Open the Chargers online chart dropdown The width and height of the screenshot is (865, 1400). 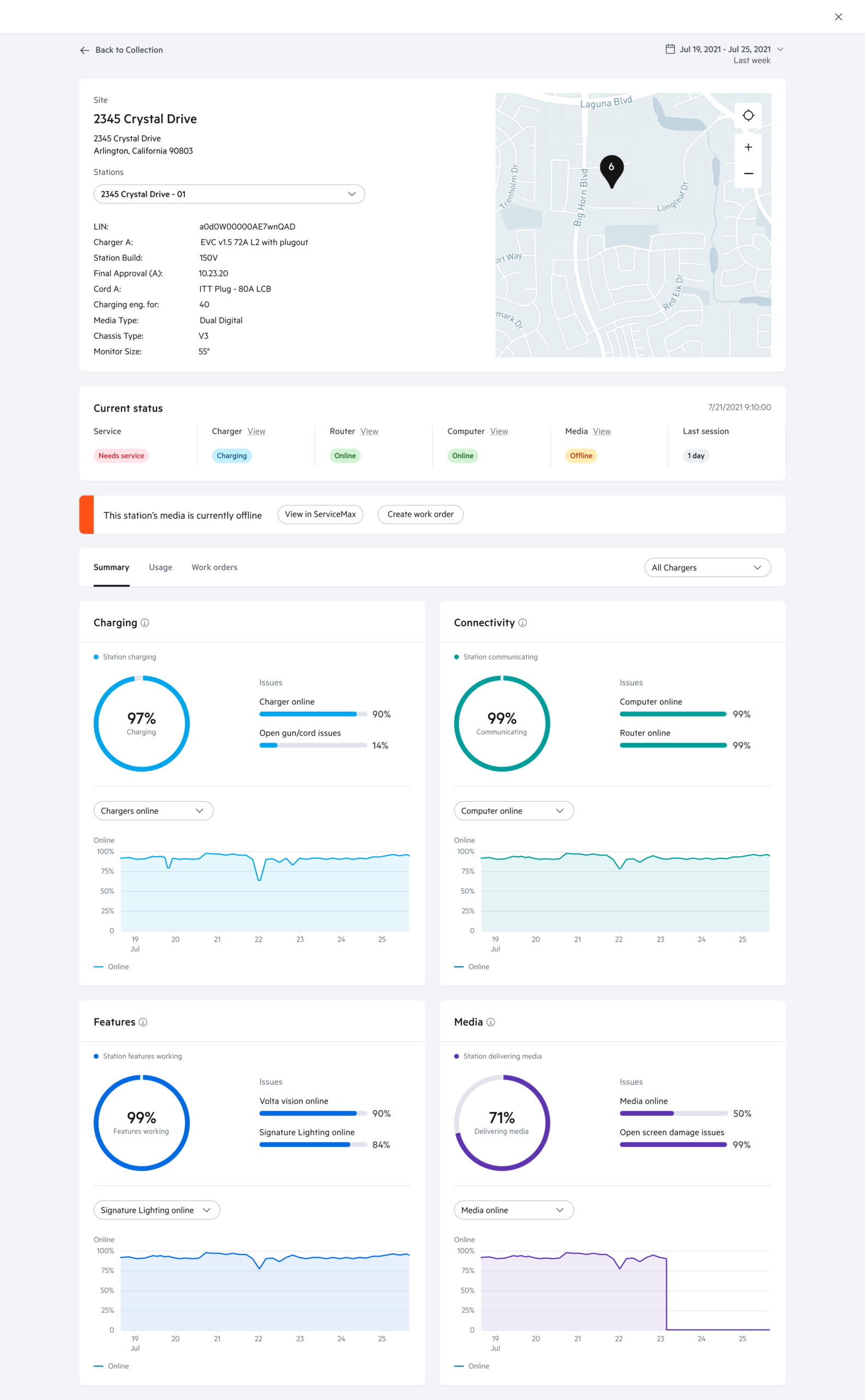tap(153, 810)
